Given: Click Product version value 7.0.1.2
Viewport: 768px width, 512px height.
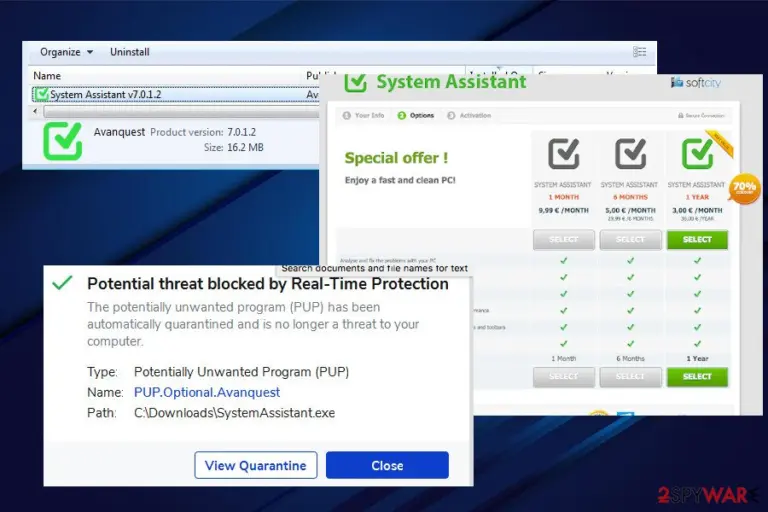Looking at the screenshot, I should coord(241,132).
